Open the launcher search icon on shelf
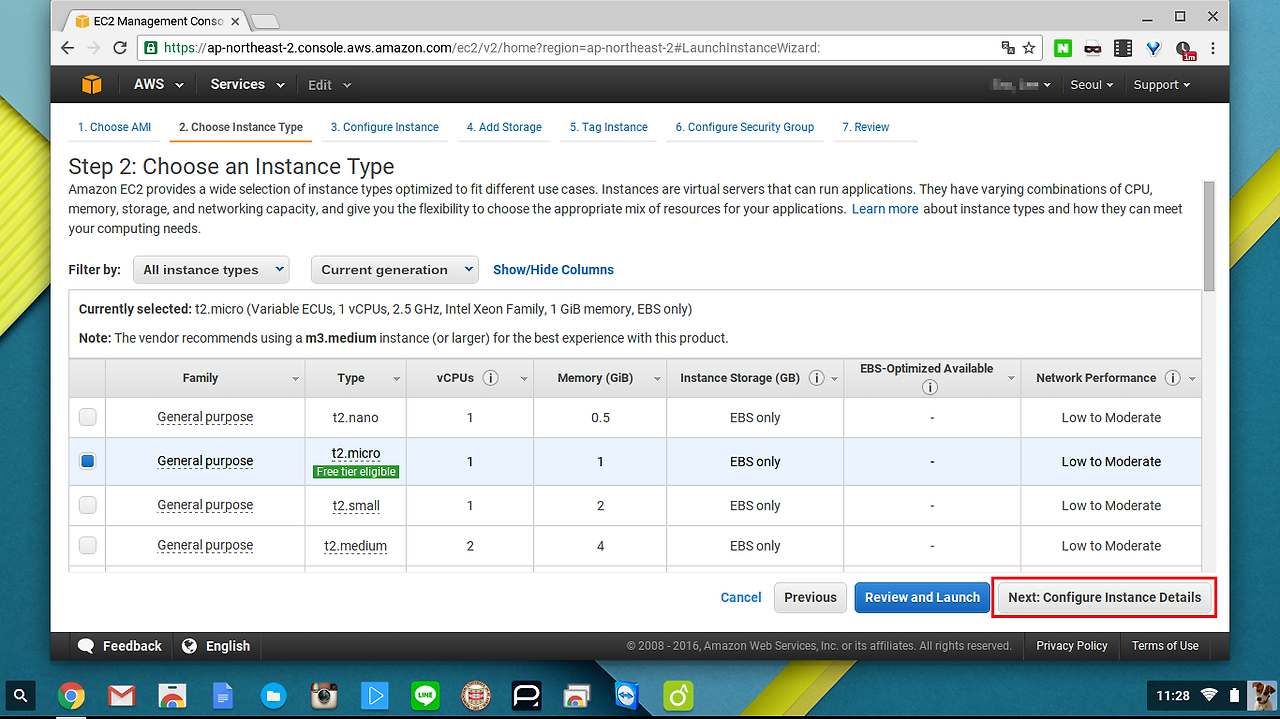This screenshot has width=1280, height=719. [21, 694]
